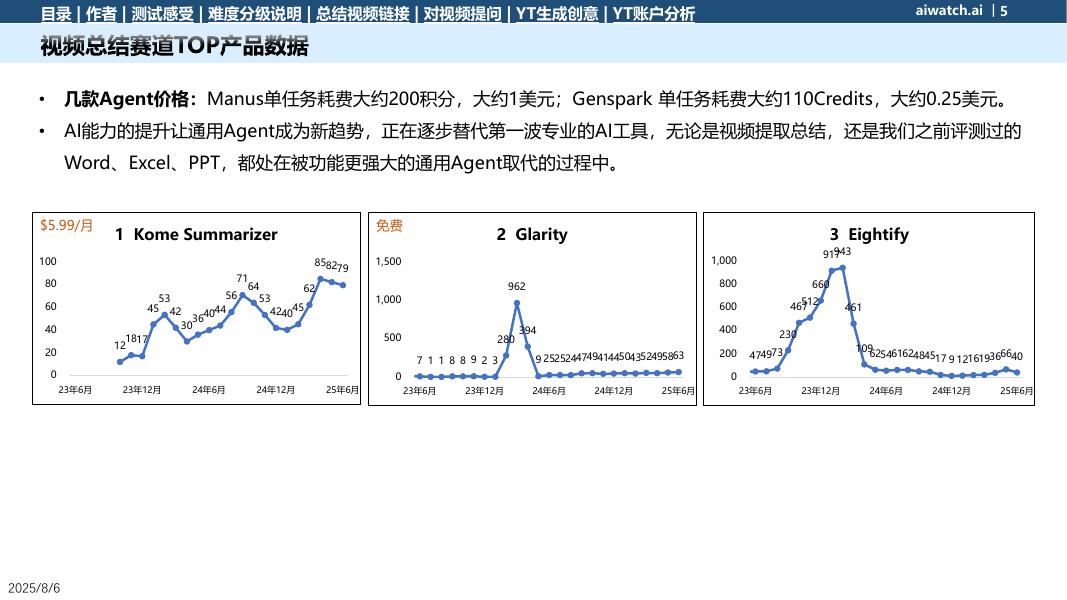Click the 100 axis label in Kome chart
This screenshot has width=1067, height=600.
48,261
